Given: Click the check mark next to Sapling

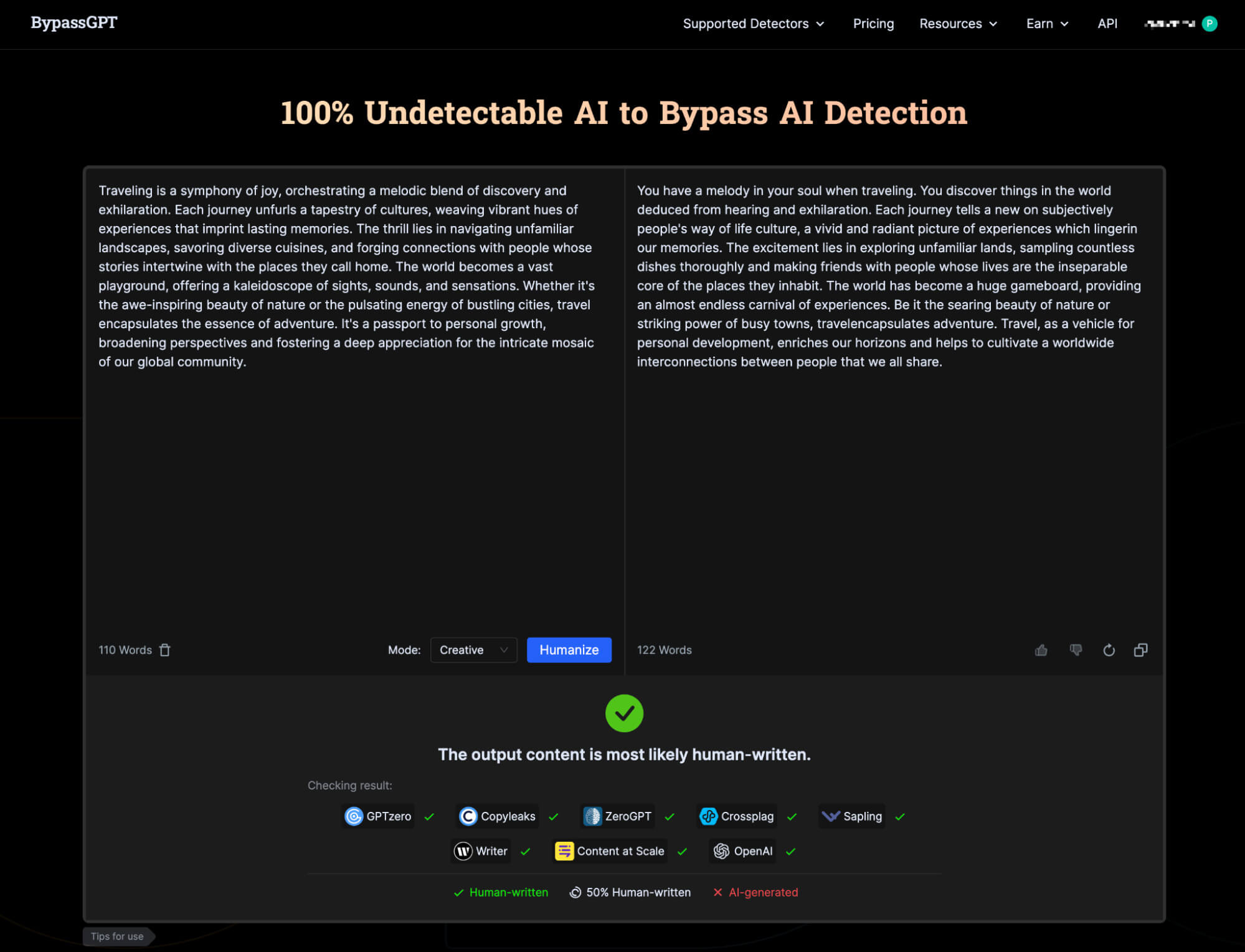Looking at the screenshot, I should [x=900, y=817].
